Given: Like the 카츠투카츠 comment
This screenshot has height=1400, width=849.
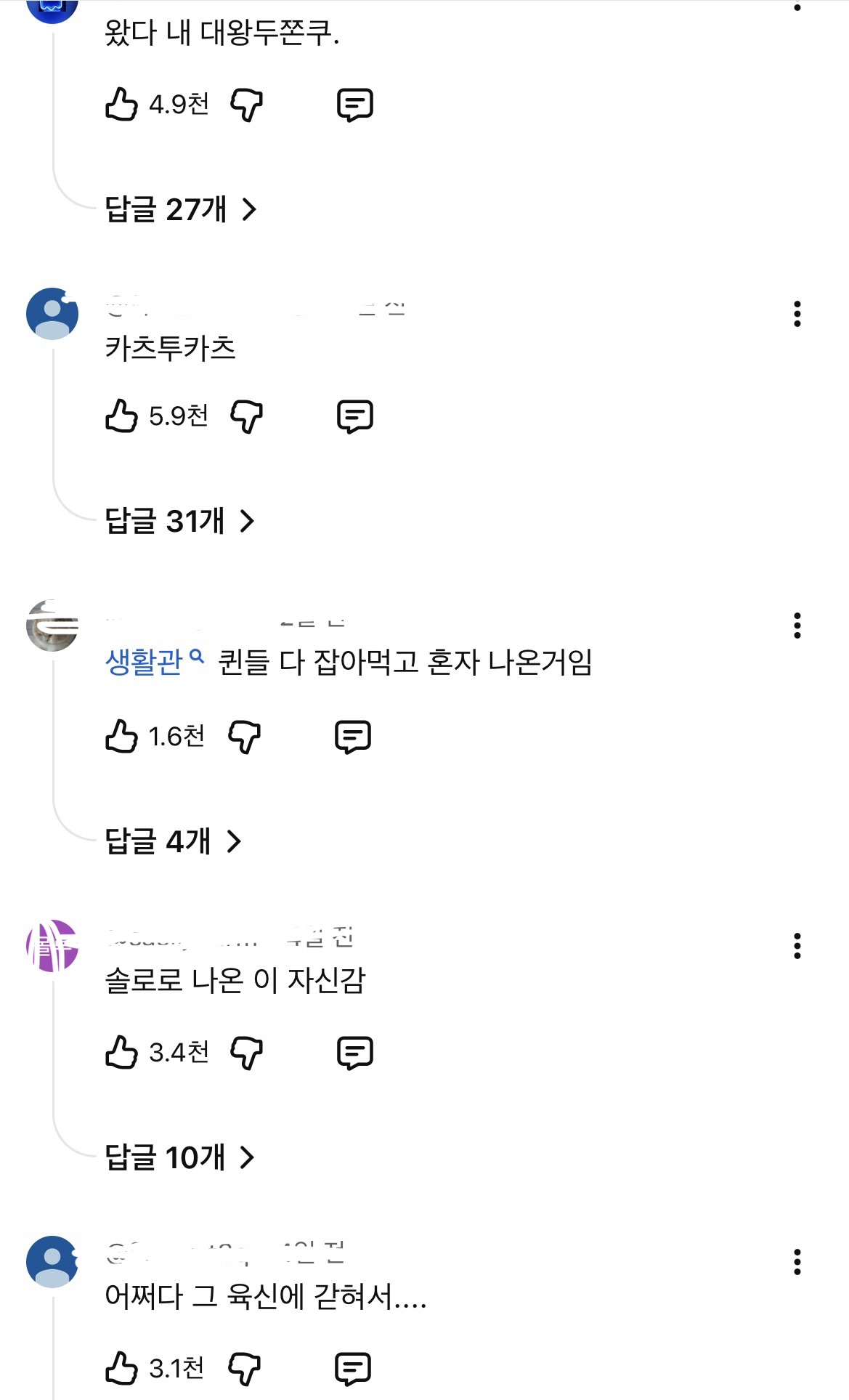Looking at the screenshot, I should coord(122,416).
